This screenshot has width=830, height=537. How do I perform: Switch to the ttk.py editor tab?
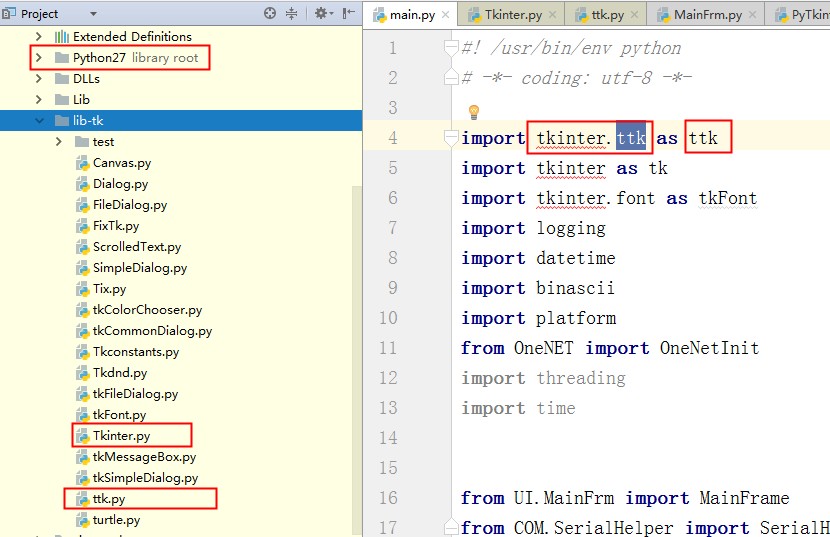[x=608, y=15]
